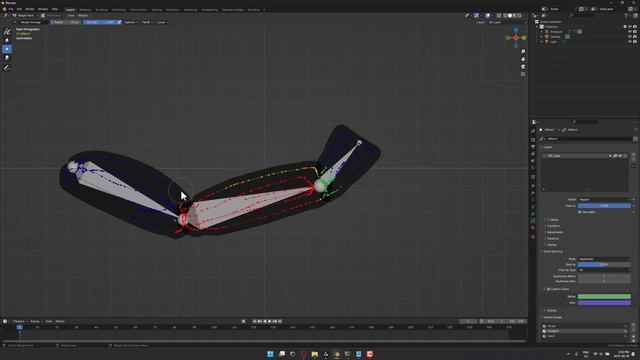This screenshot has height=360, width=640.
Task: Toggle Collection viewport visibility eye
Action: point(630,27)
